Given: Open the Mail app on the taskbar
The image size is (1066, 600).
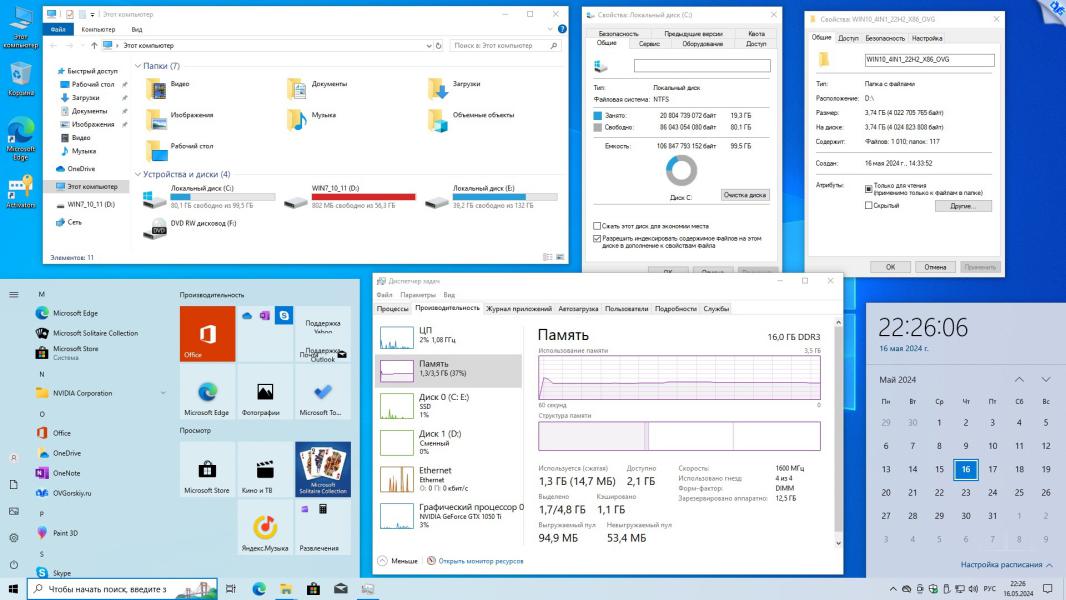Looking at the screenshot, I should point(341,588).
